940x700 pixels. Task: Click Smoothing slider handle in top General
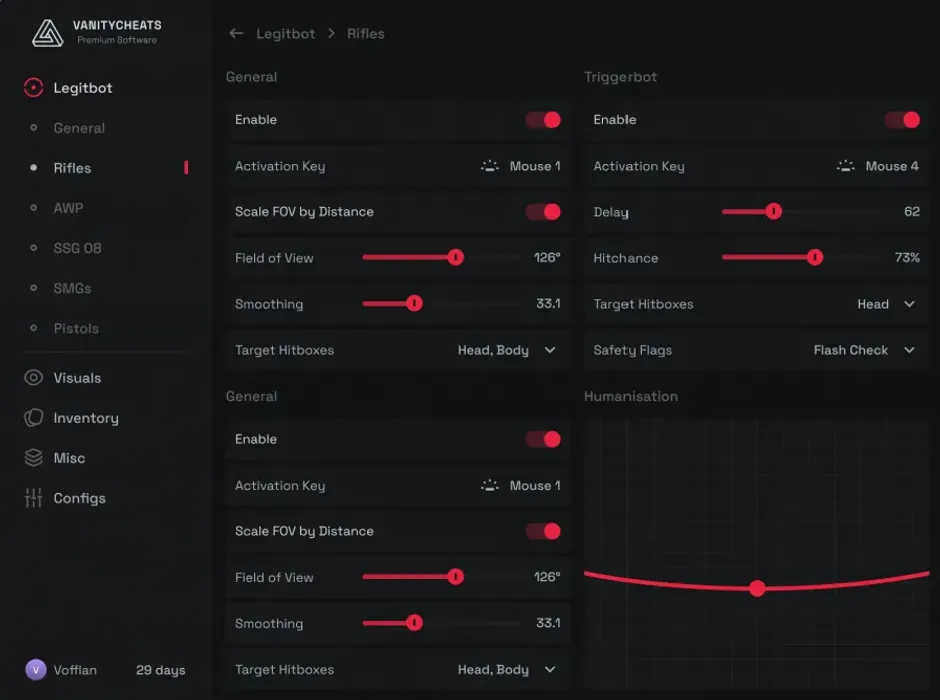[x=414, y=303]
